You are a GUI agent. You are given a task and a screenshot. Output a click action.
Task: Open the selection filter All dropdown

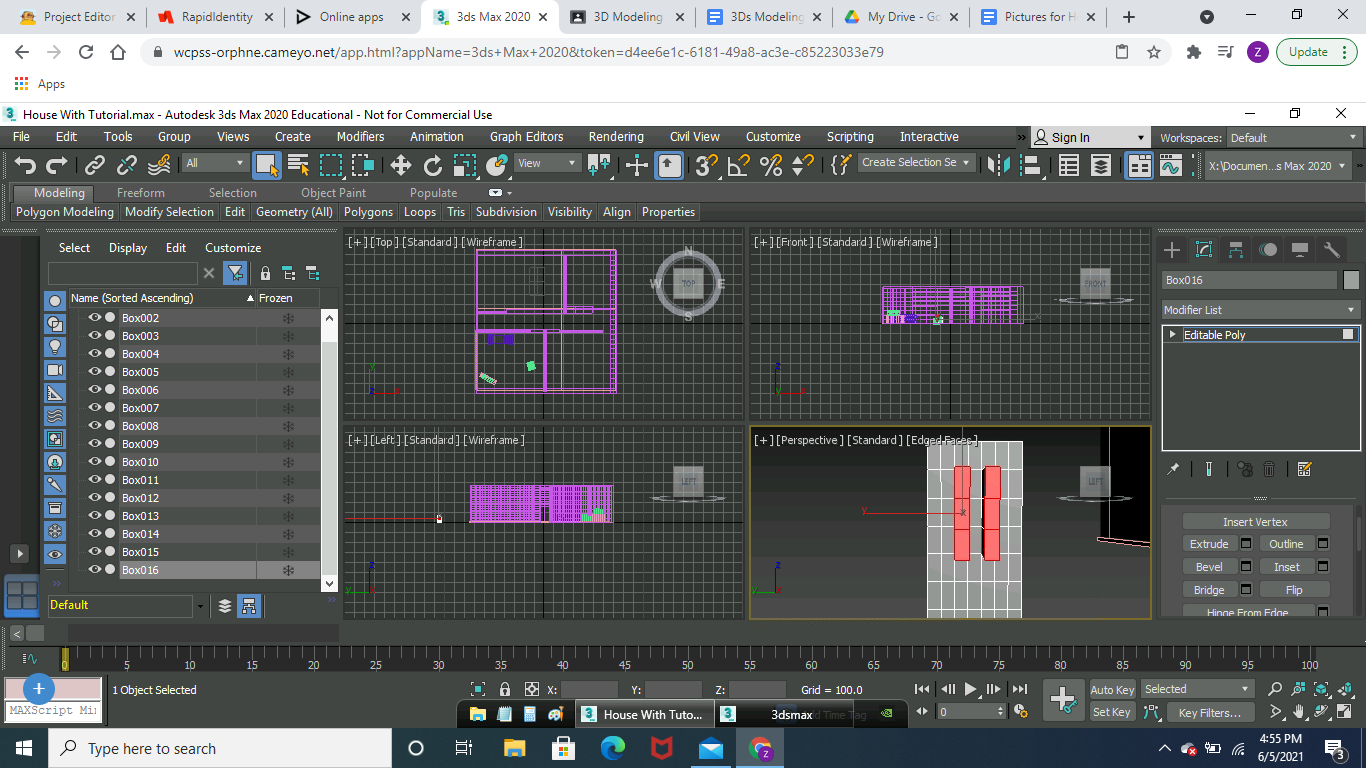pyautogui.click(x=215, y=163)
